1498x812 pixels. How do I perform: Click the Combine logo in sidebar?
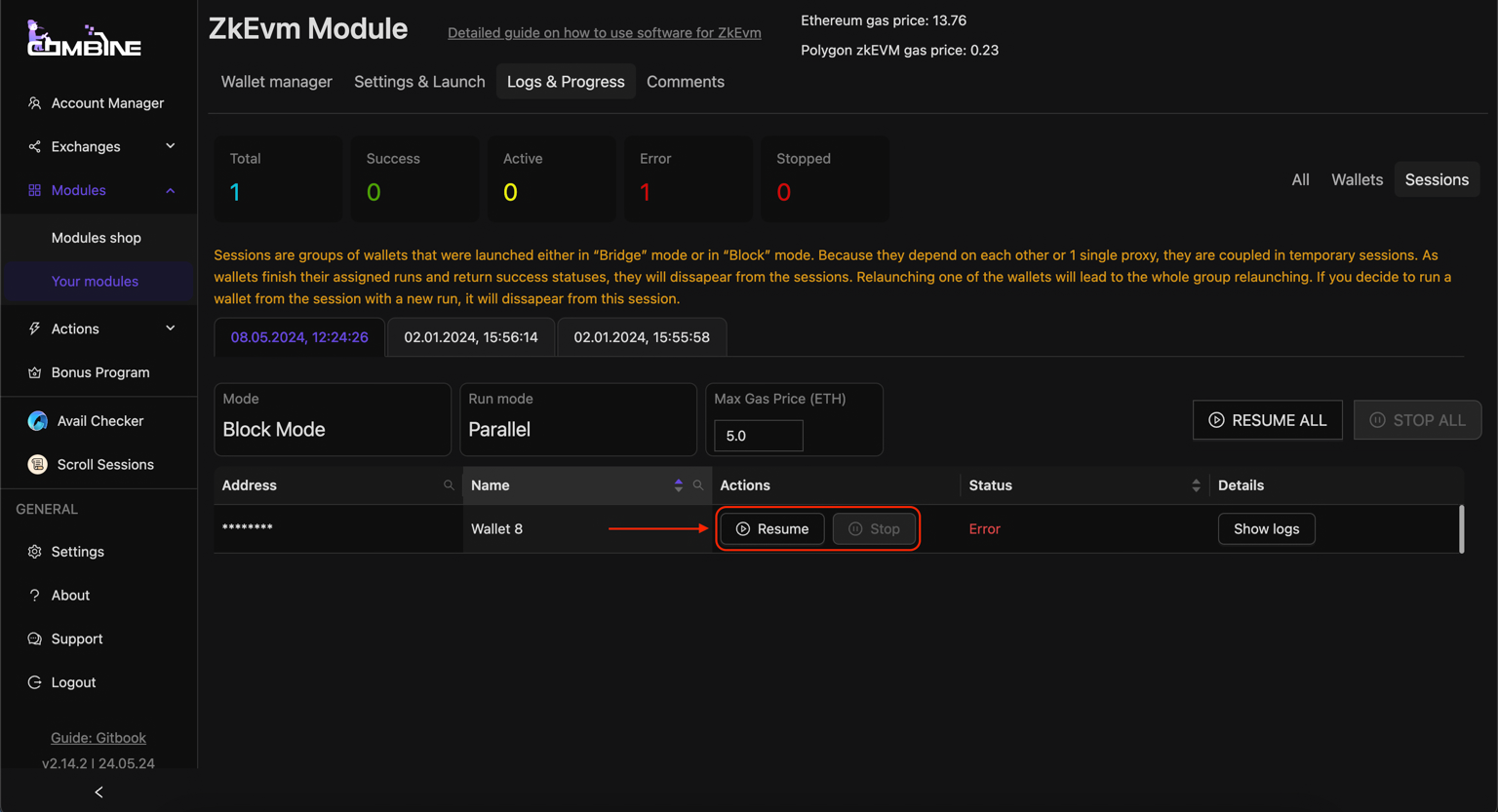pyautogui.click(x=84, y=39)
